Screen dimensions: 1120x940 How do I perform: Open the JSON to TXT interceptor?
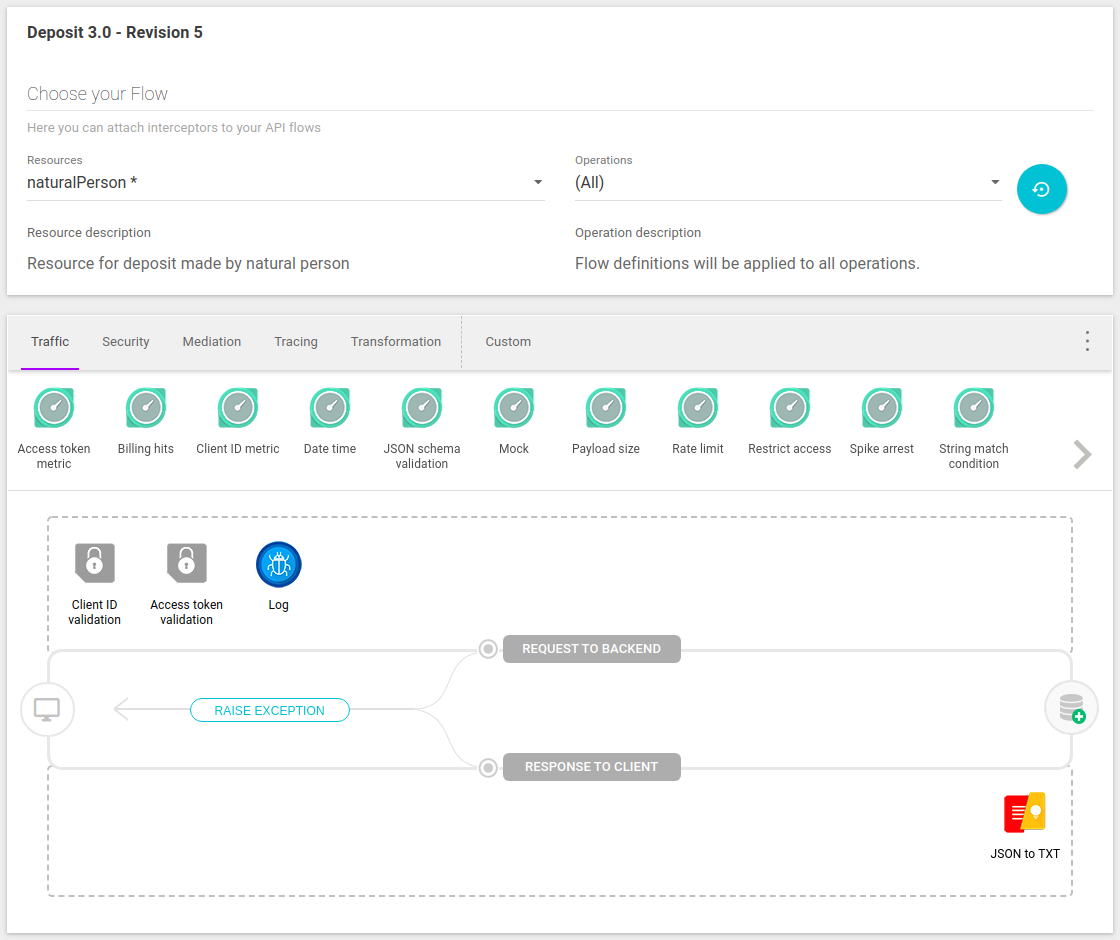[x=1025, y=813]
